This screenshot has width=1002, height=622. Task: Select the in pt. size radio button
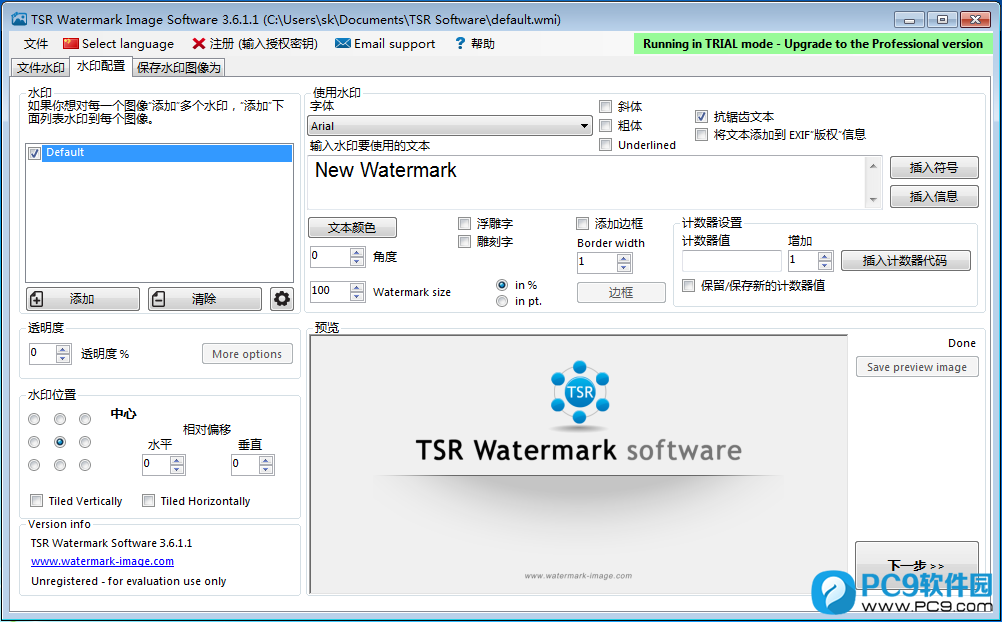tap(502, 301)
